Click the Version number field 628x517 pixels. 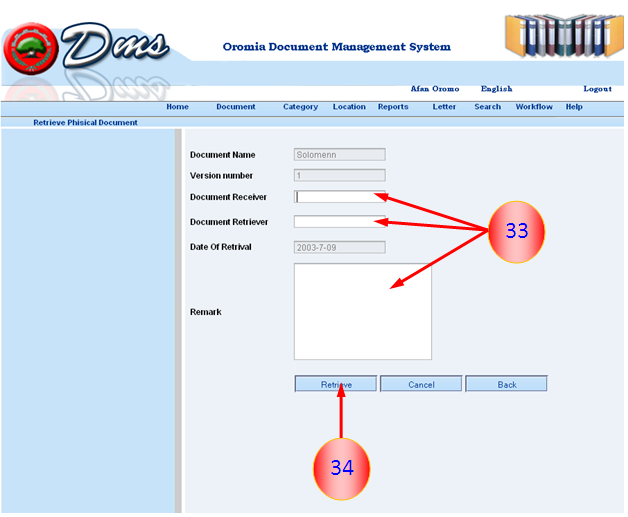point(340,175)
